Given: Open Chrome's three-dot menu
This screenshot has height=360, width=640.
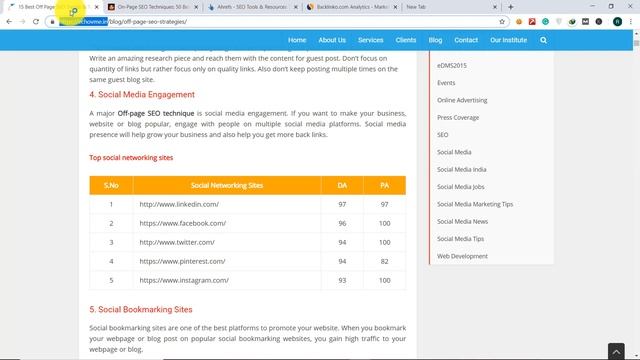Looking at the screenshot, I should pyautogui.click(x=631, y=22).
